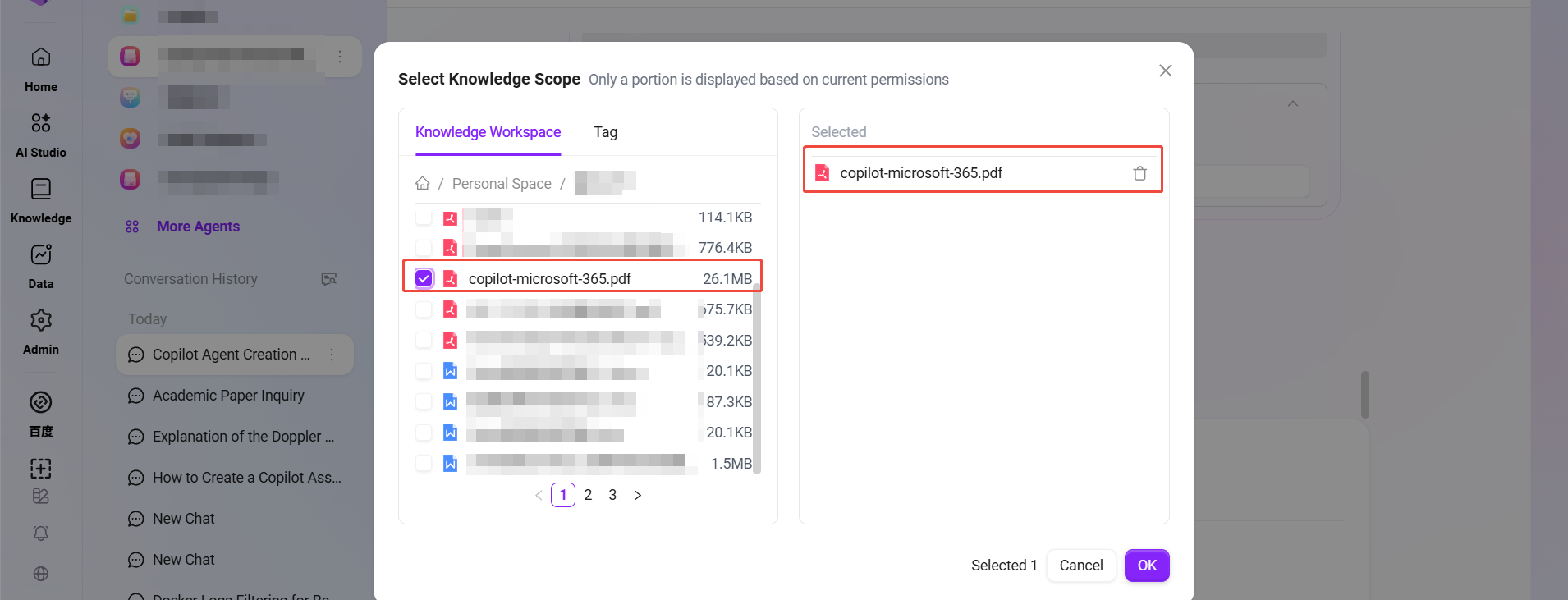Open options menu for Copilot Agent Creation chat
This screenshot has width=1568, height=600.
tap(332, 355)
